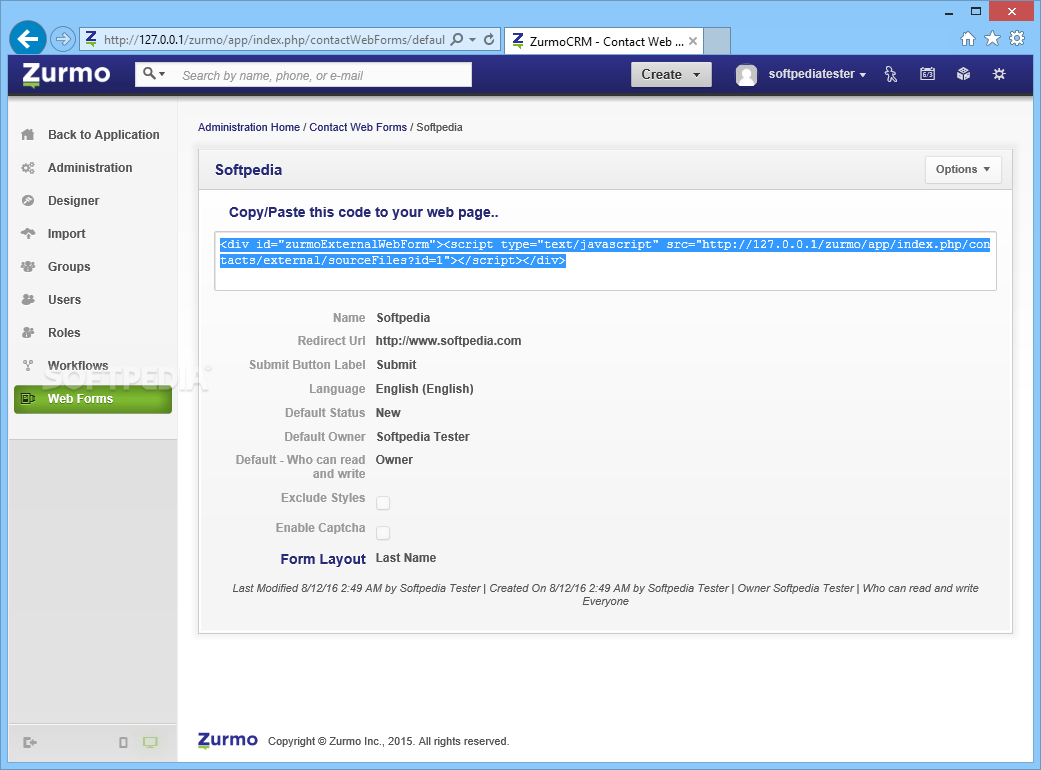Screen dimensions: 1041x770
Task: Open the Zurmo settings gear icon
Action: click(999, 74)
